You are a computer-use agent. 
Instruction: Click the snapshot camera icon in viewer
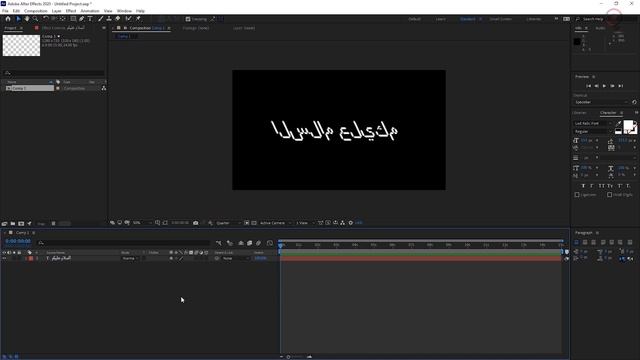(196, 223)
